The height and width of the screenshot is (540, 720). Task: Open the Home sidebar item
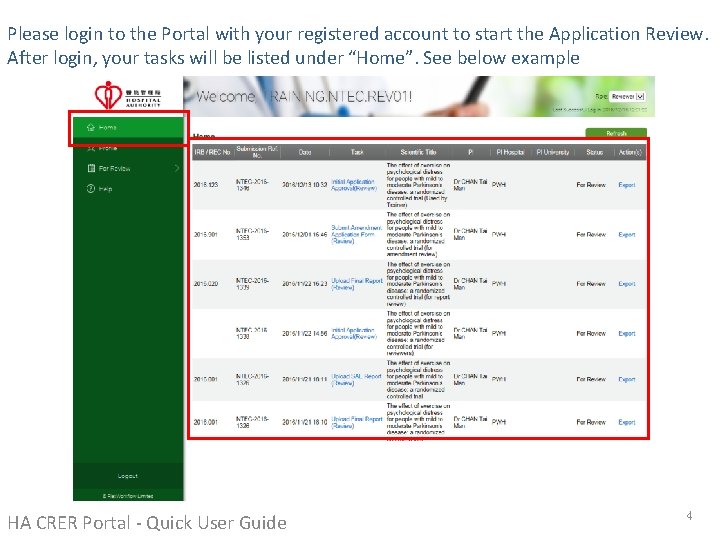click(128, 127)
